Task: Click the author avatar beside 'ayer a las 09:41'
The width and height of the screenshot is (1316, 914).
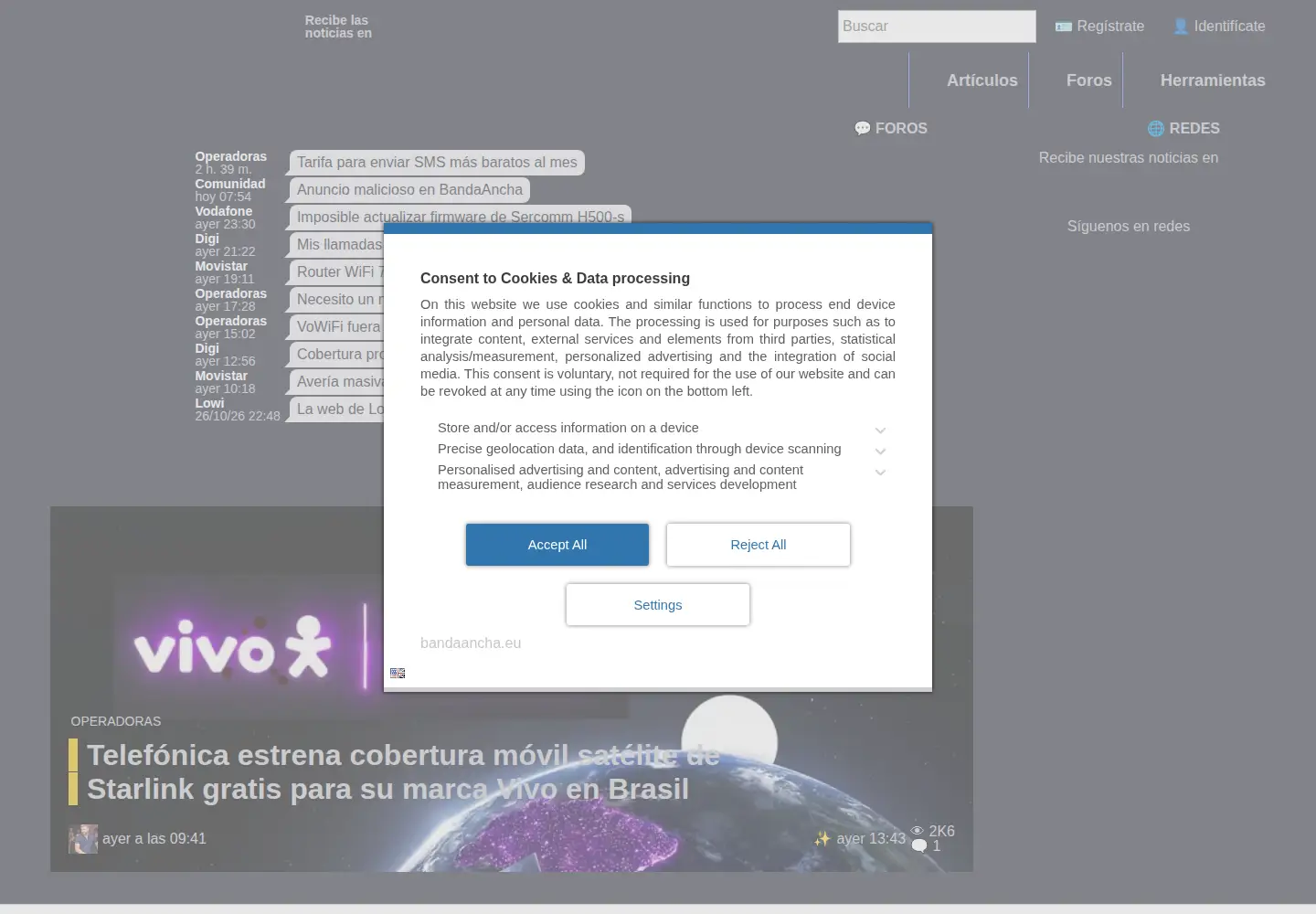Action: click(83, 839)
